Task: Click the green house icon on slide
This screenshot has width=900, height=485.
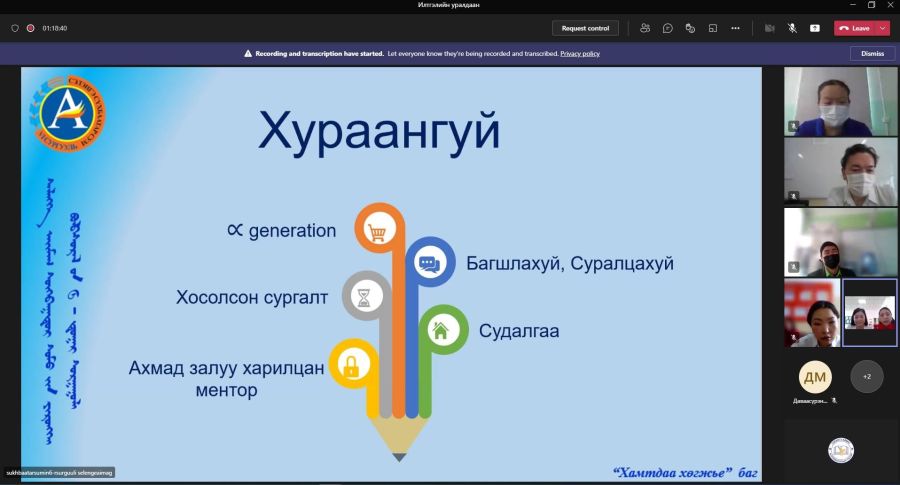Action: (x=441, y=330)
